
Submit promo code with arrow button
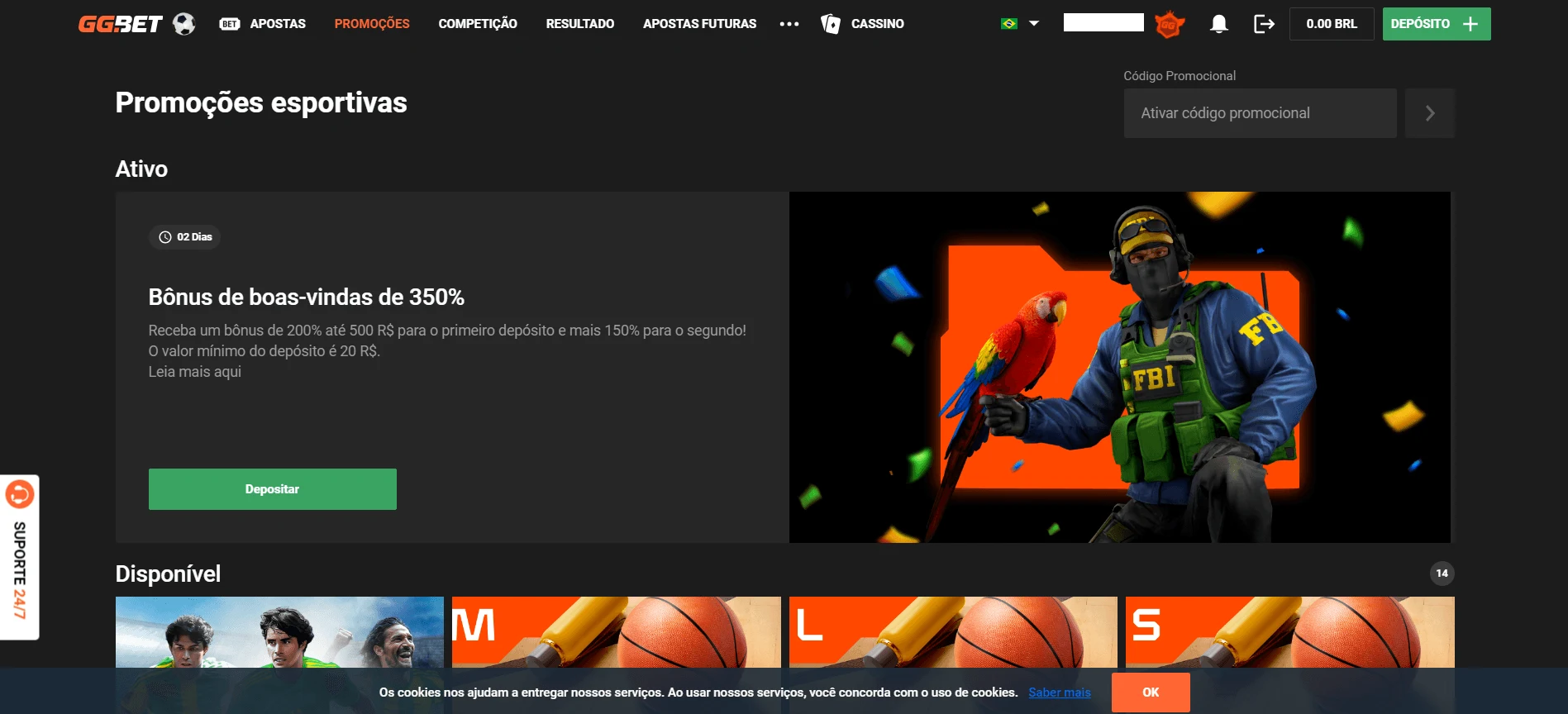[x=1430, y=113]
